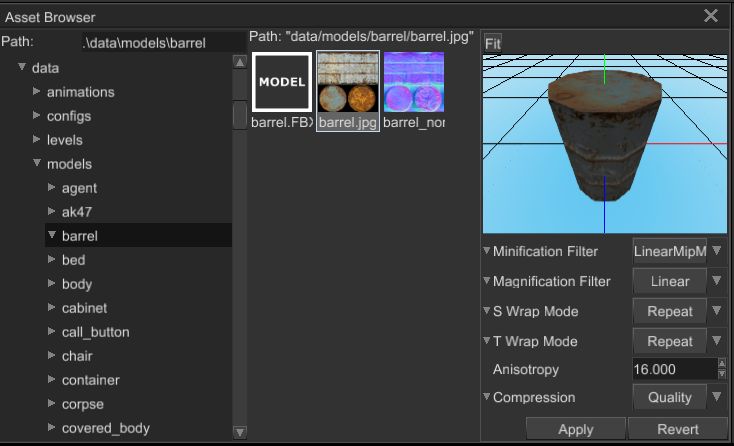
Task: Expand the corpse folder arrow
Action: pos(51,403)
